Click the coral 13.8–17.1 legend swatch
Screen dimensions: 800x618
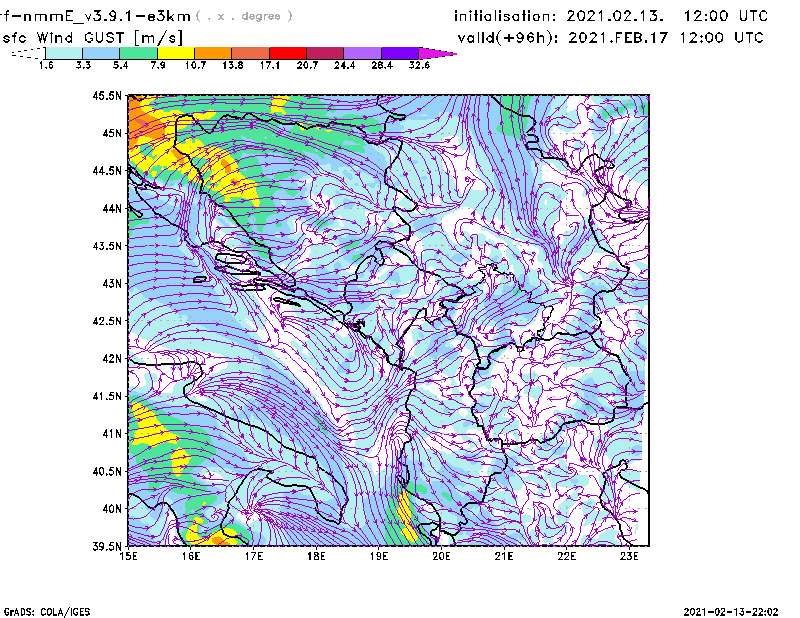click(251, 53)
